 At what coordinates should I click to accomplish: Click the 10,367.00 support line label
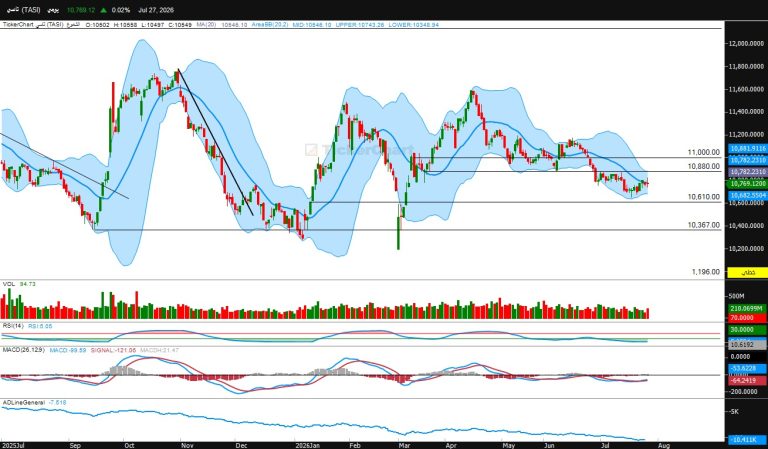[x=704, y=225]
